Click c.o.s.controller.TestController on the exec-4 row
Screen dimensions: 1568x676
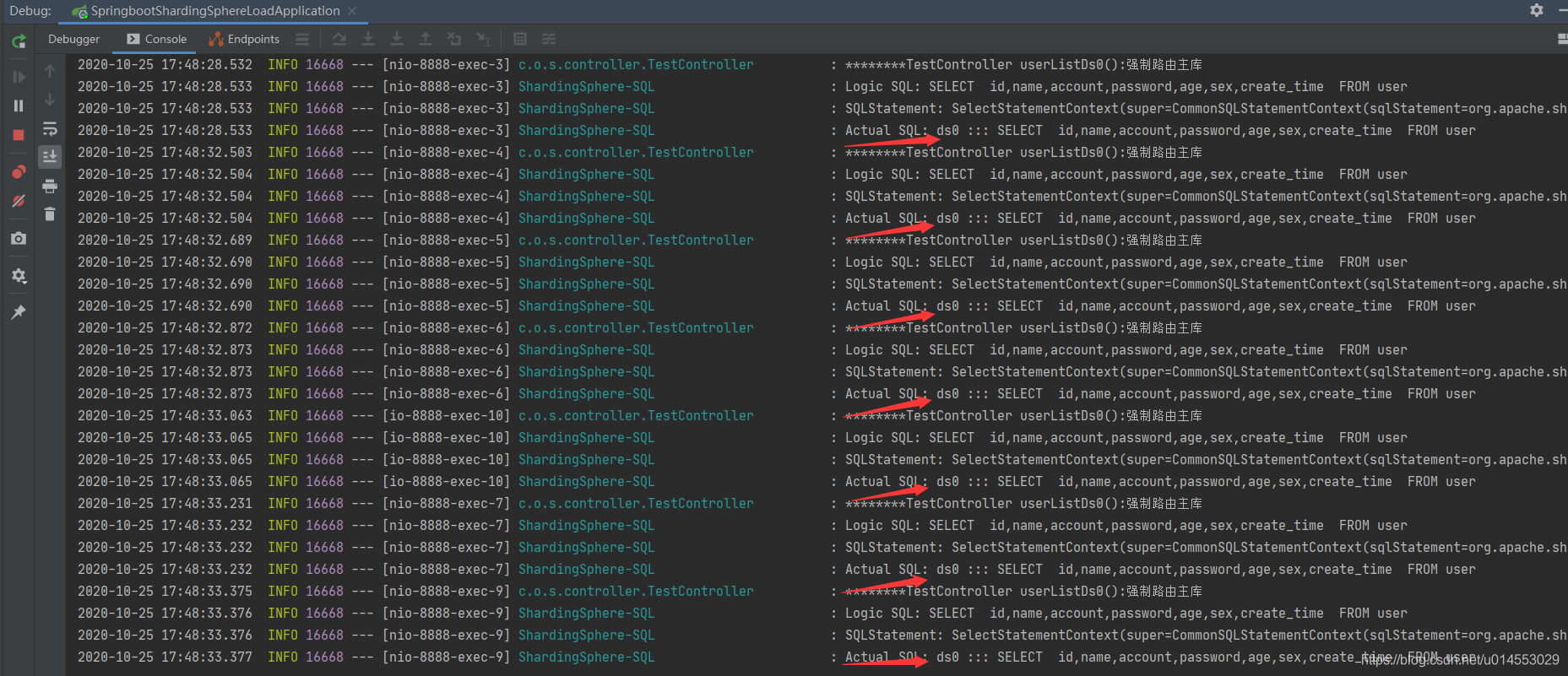pyautogui.click(x=636, y=152)
